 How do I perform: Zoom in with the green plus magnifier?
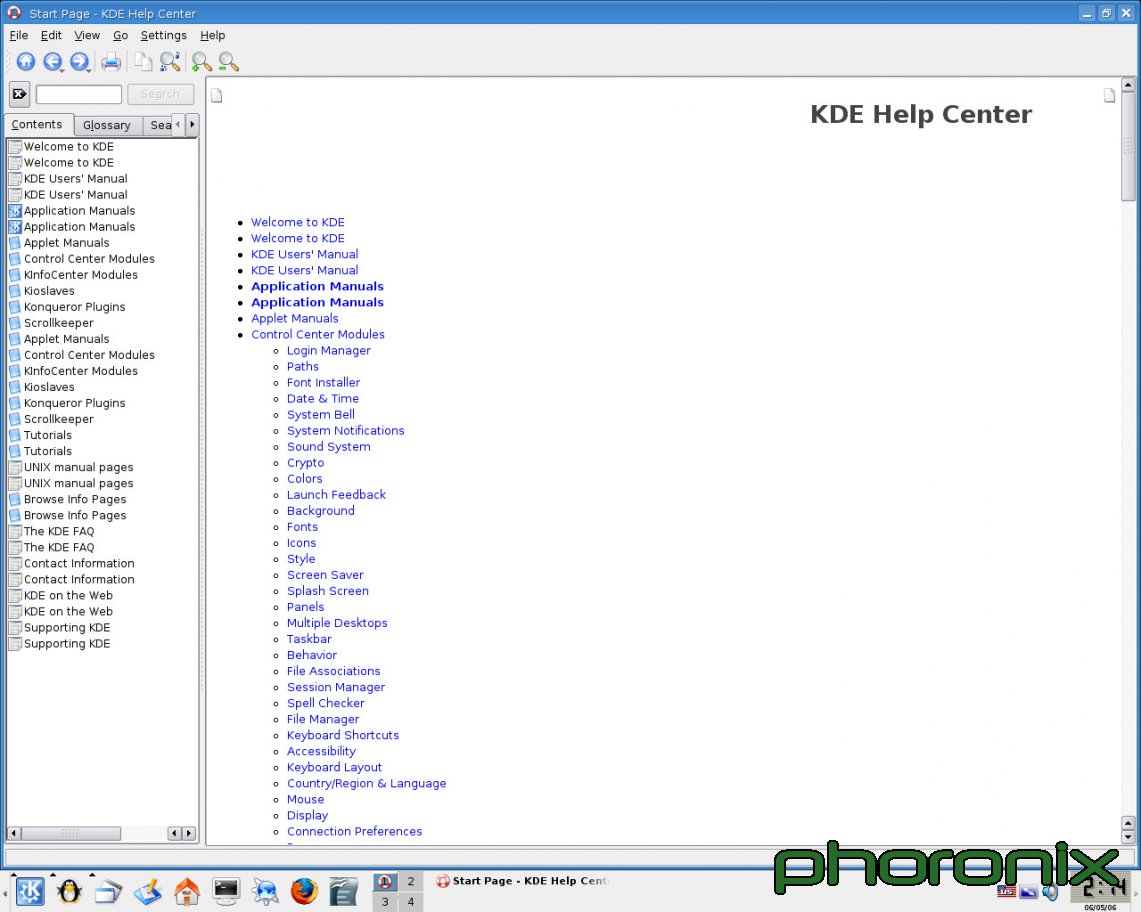tap(201, 62)
